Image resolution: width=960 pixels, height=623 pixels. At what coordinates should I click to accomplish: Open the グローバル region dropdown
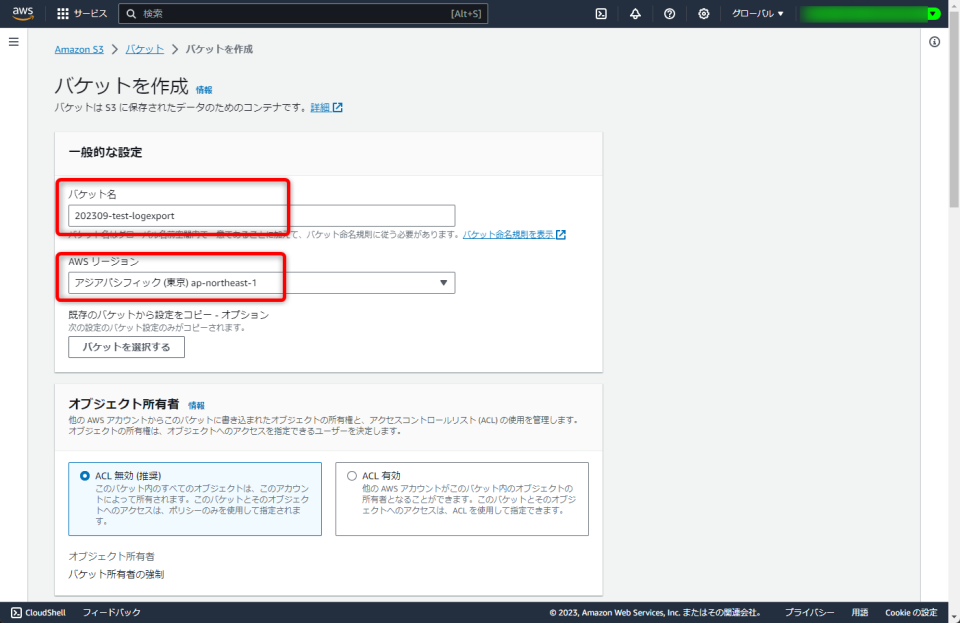tap(756, 13)
